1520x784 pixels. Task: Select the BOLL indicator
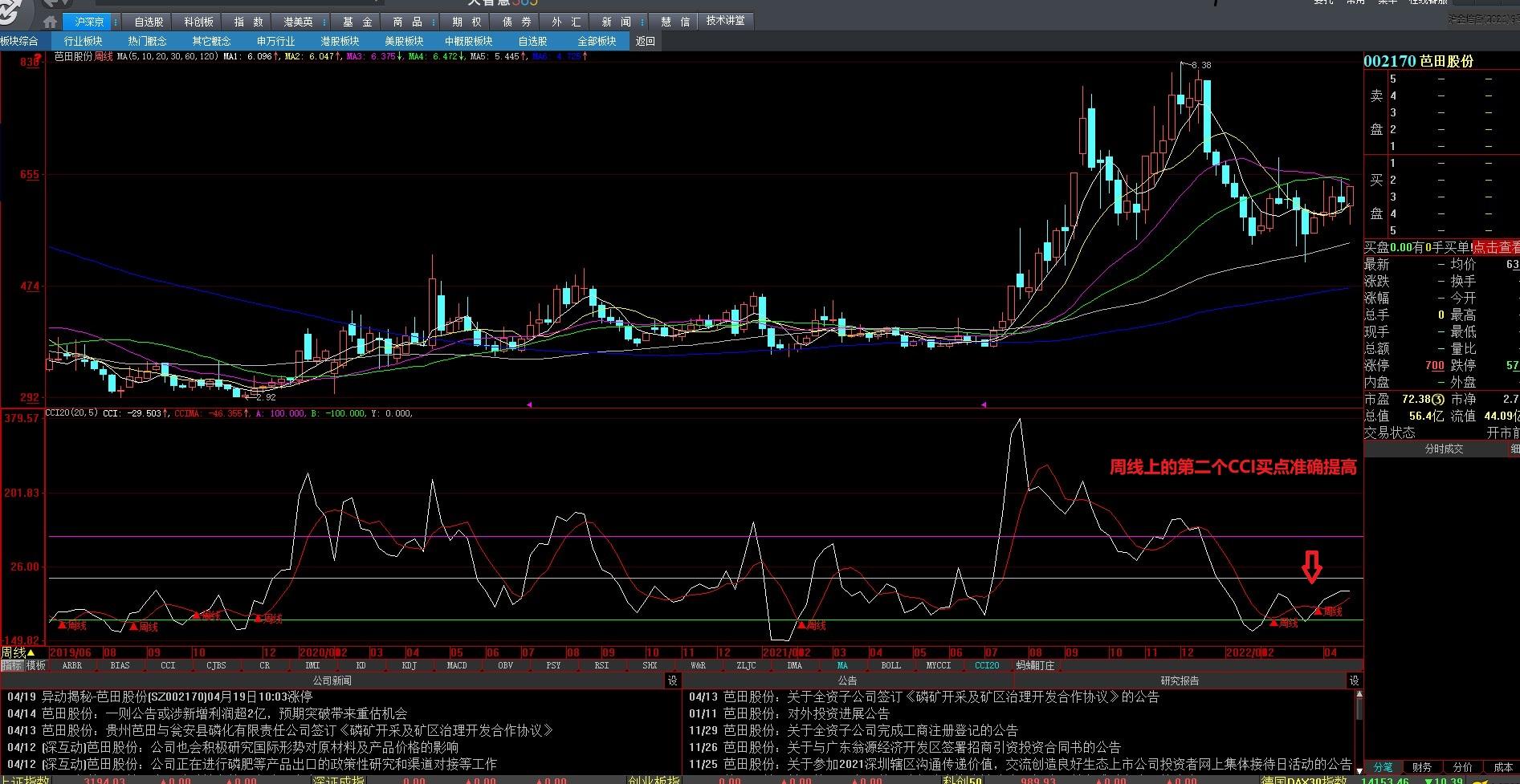[890, 665]
